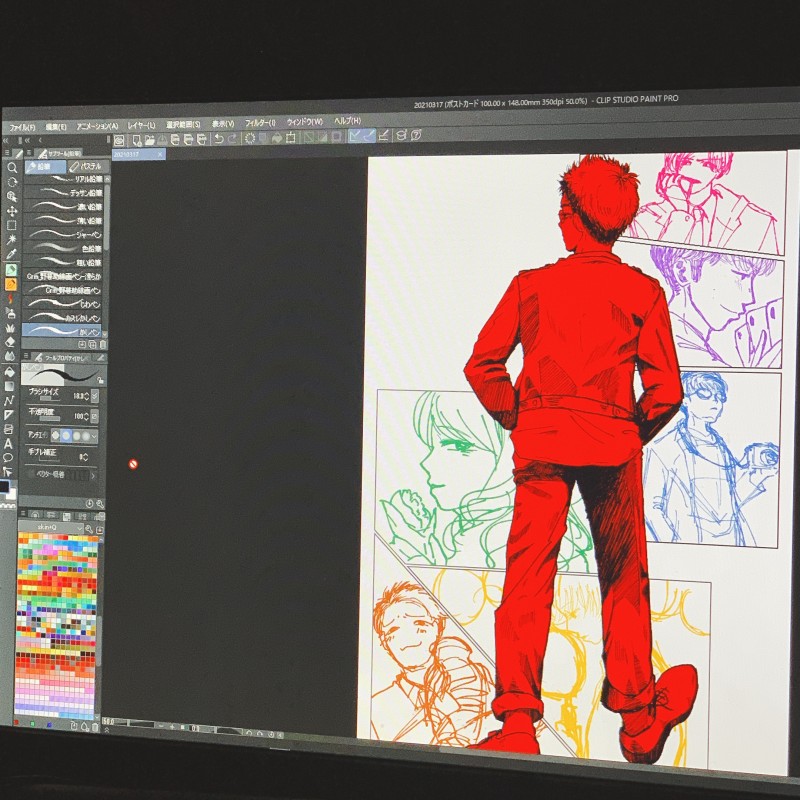
Task: Select the teal Pen tool
Action: [x=11, y=270]
